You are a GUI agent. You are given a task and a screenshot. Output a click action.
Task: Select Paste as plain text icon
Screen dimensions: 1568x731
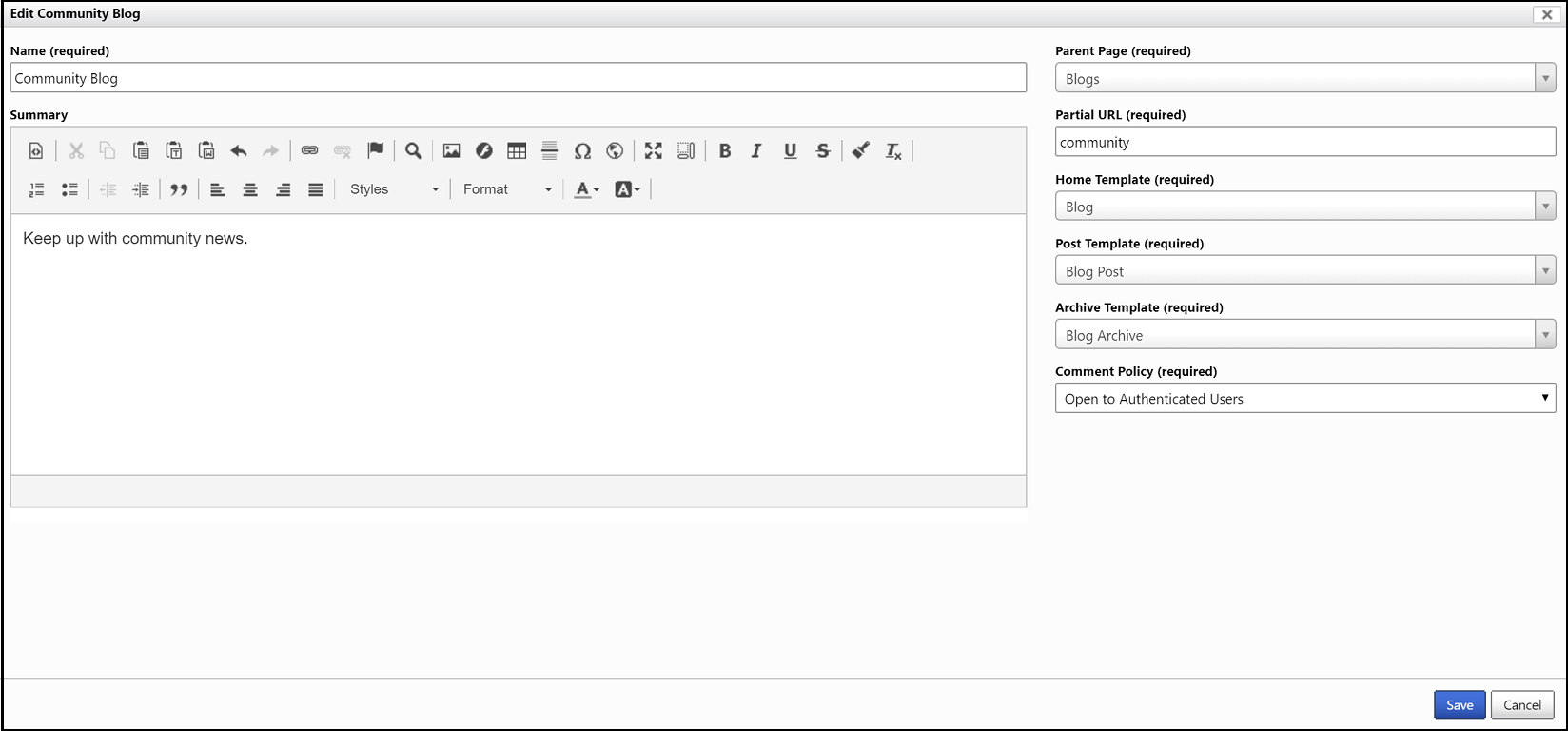(x=174, y=150)
